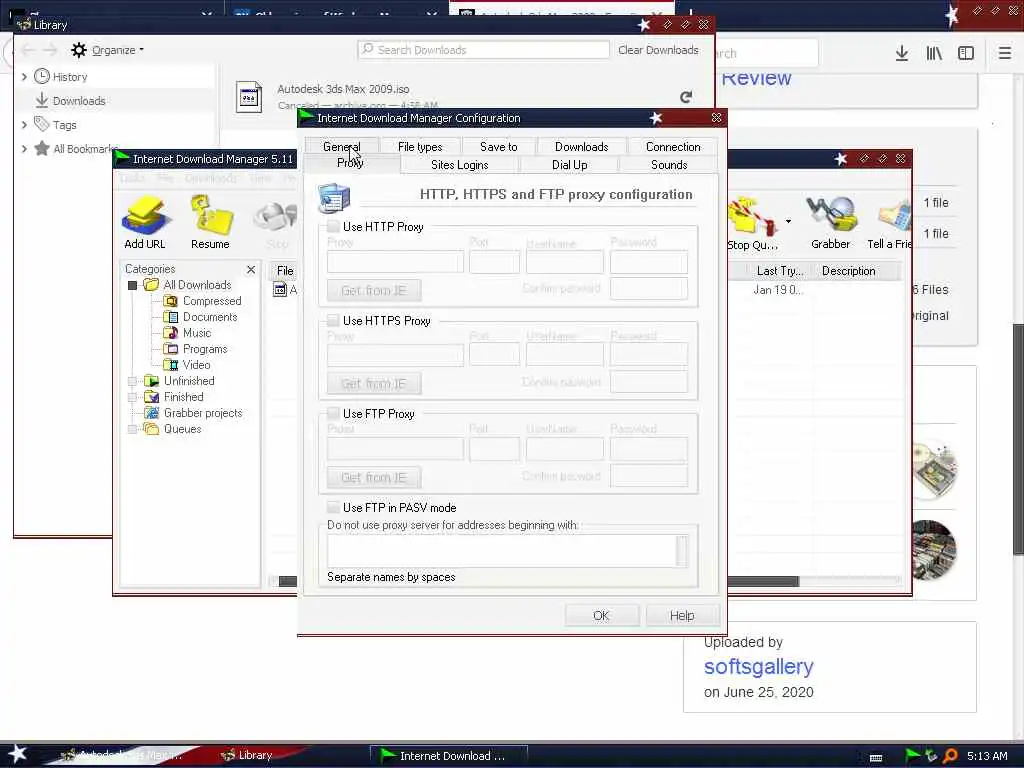
Task: Click the proxy configuration computer icon
Action: [334, 198]
